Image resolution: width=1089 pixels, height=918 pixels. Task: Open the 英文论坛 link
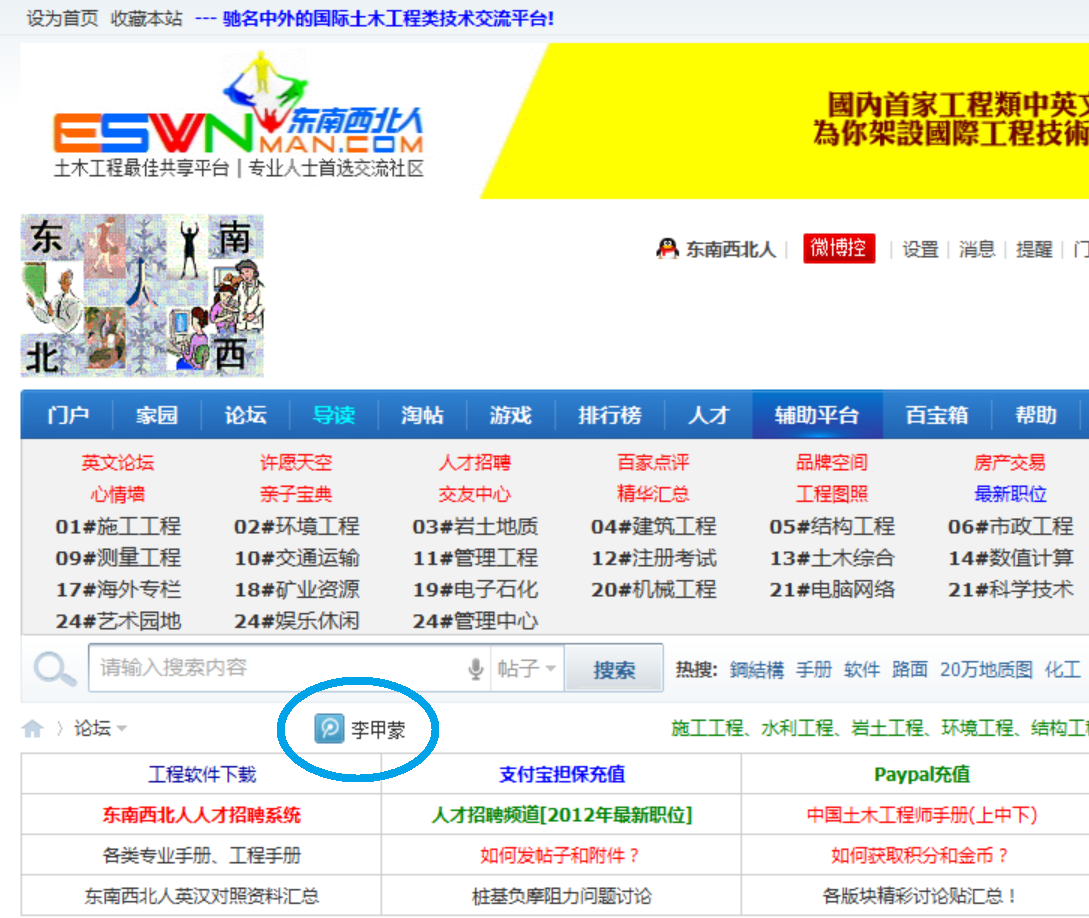pos(118,462)
